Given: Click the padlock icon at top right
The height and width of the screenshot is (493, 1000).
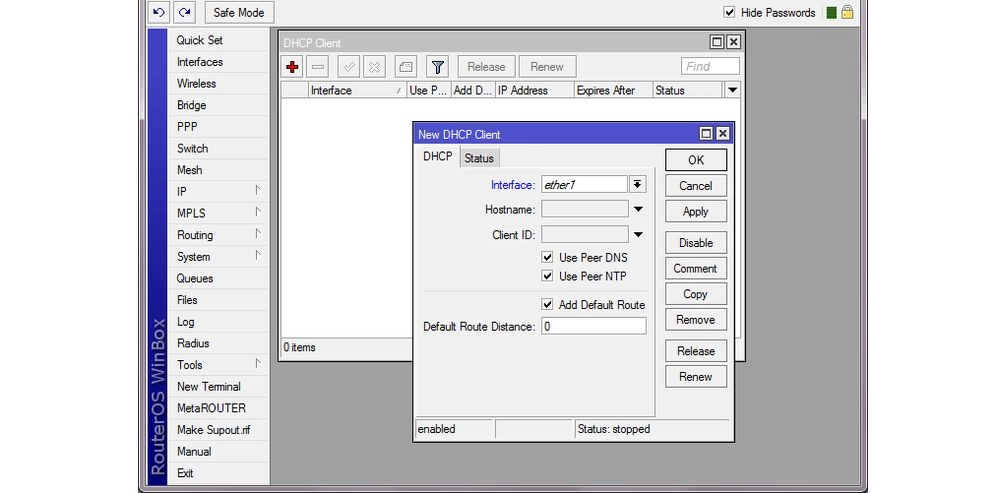Looking at the screenshot, I should pyautogui.click(x=847, y=12).
